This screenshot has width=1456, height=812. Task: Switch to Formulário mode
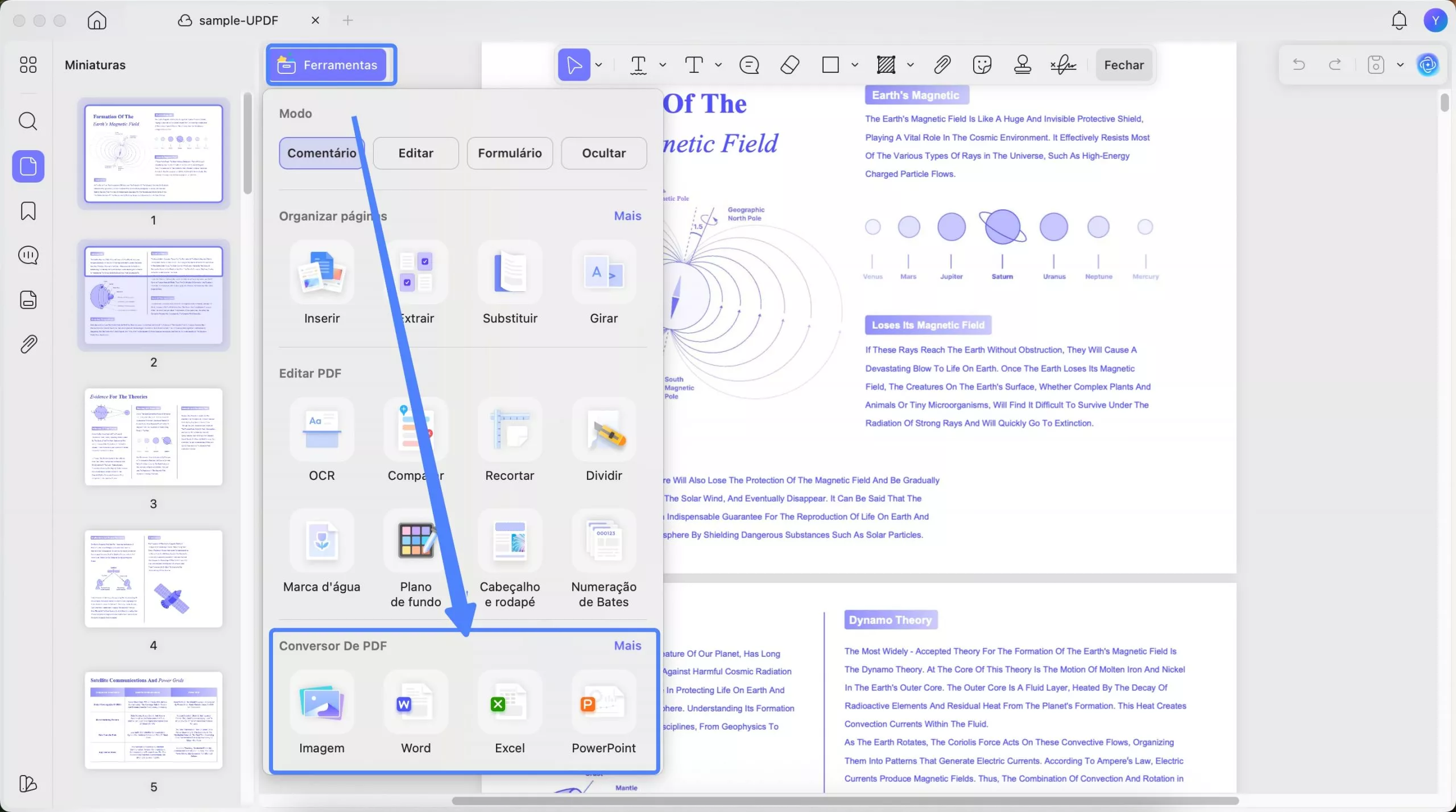click(510, 153)
